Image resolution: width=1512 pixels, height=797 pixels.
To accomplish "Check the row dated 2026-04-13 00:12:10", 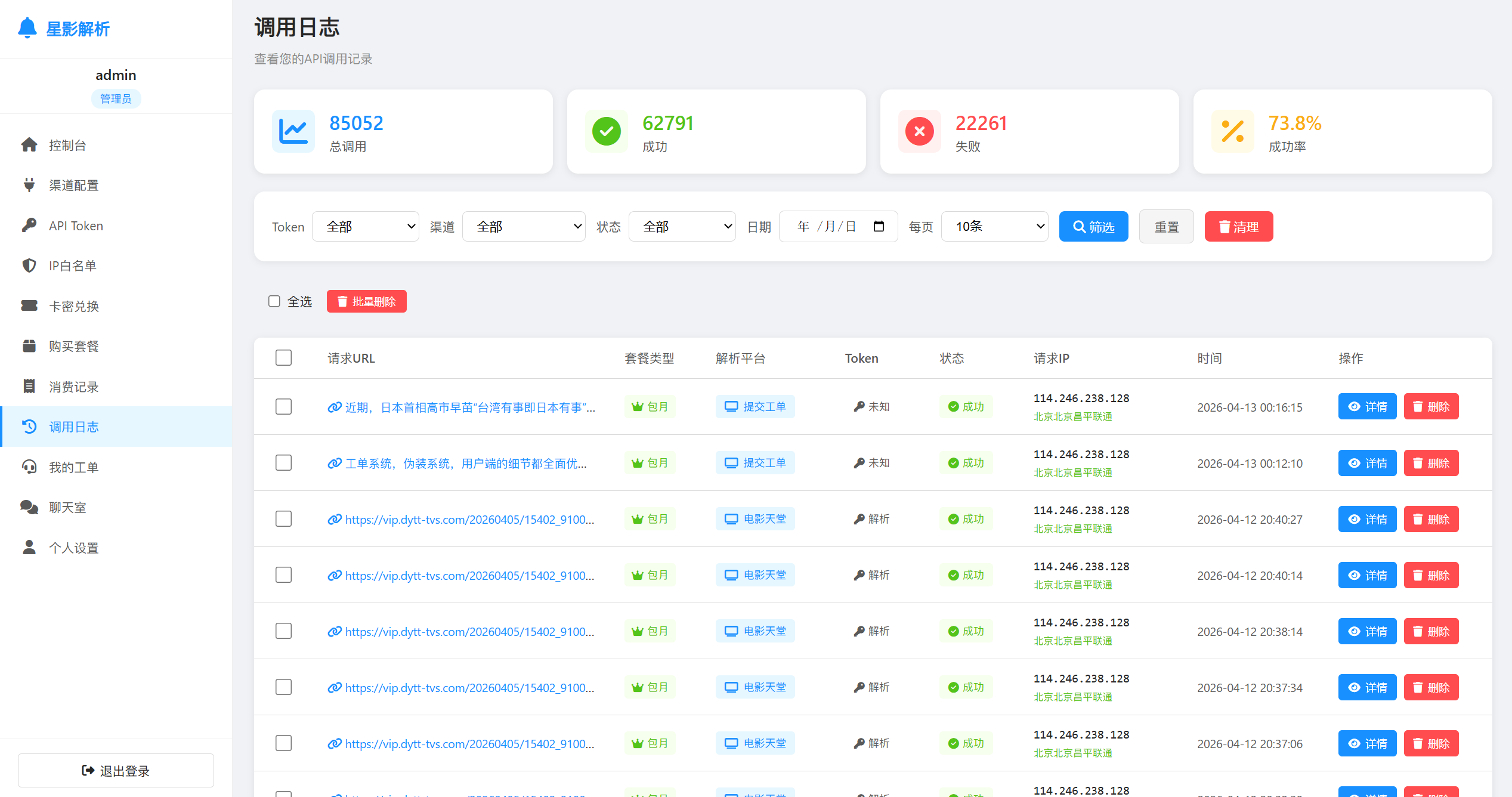I will click(284, 463).
